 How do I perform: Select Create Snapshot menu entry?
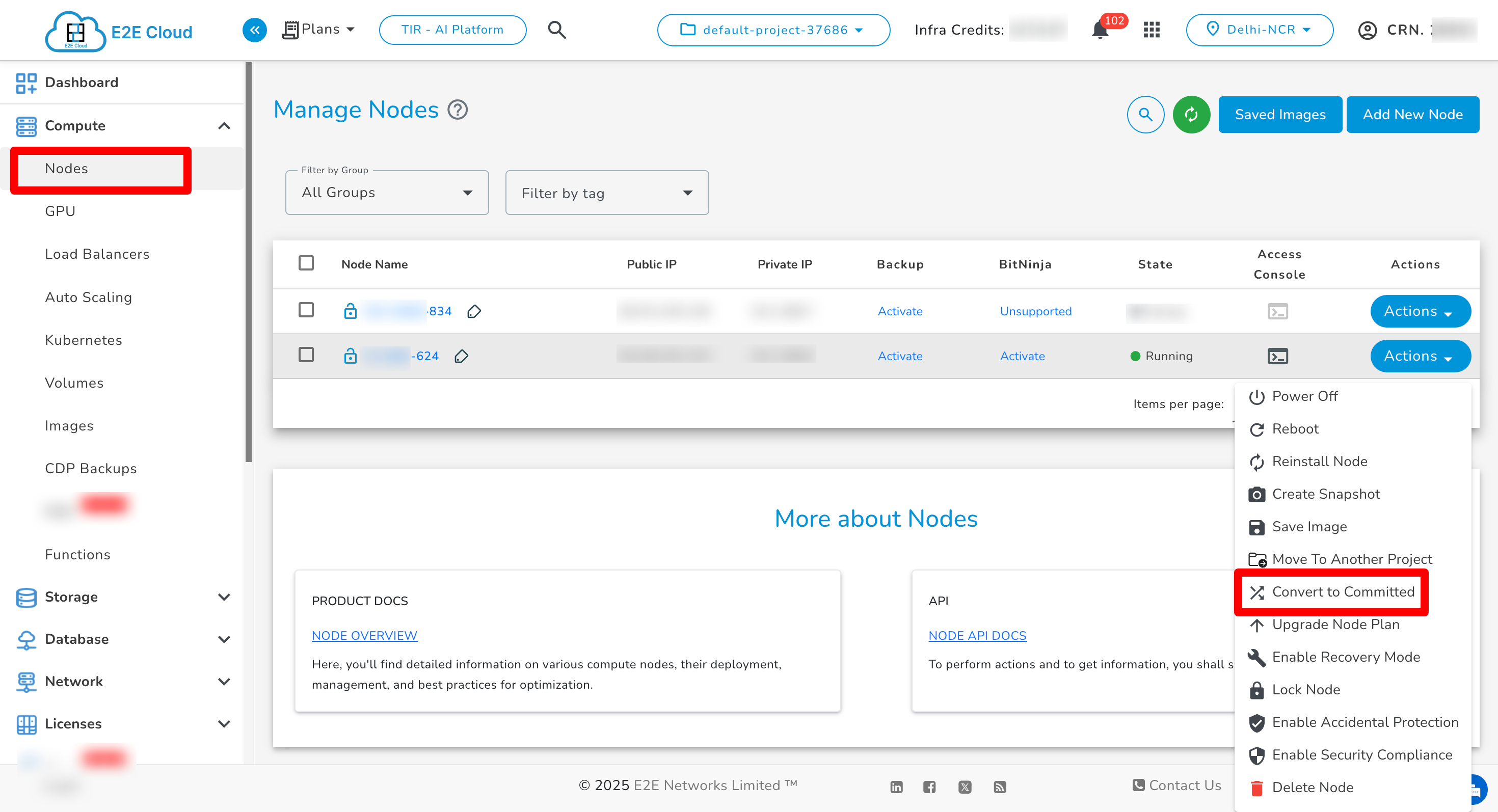coord(1352,494)
